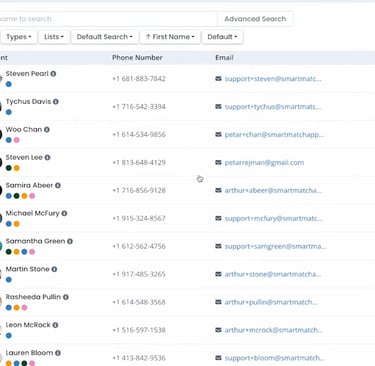
Task: Click the envelope icon in Steven Pearl's row
Action: (x=218, y=79)
